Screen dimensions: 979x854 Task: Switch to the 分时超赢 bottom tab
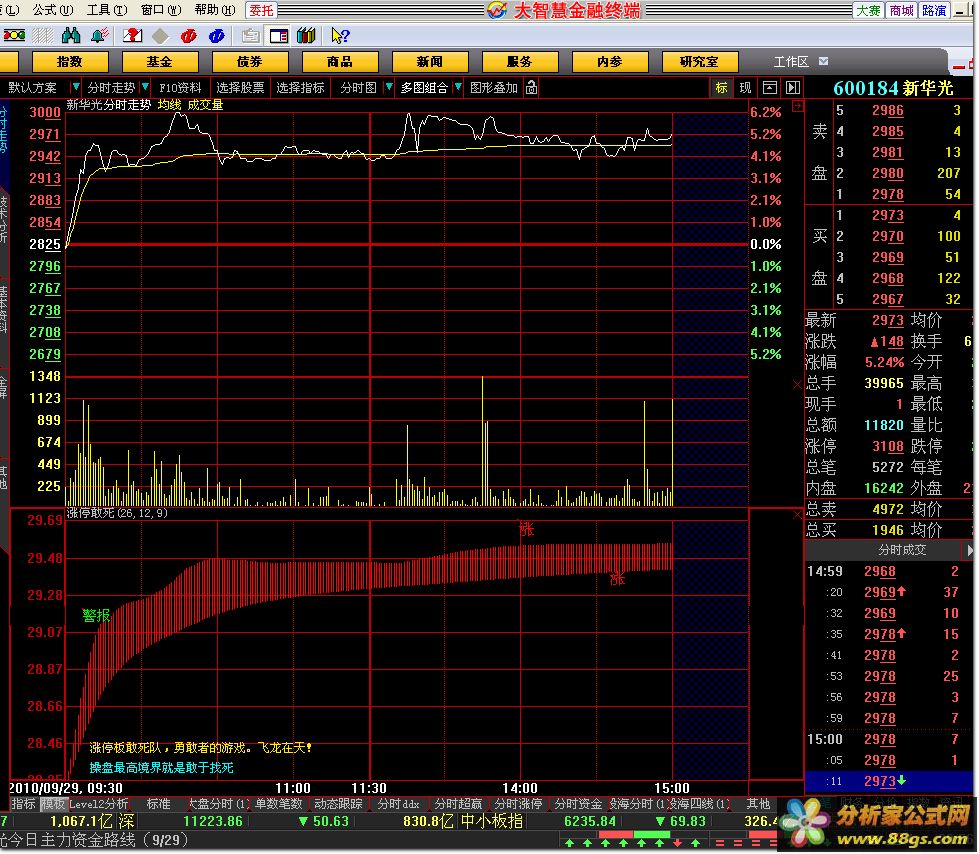click(458, 804)
